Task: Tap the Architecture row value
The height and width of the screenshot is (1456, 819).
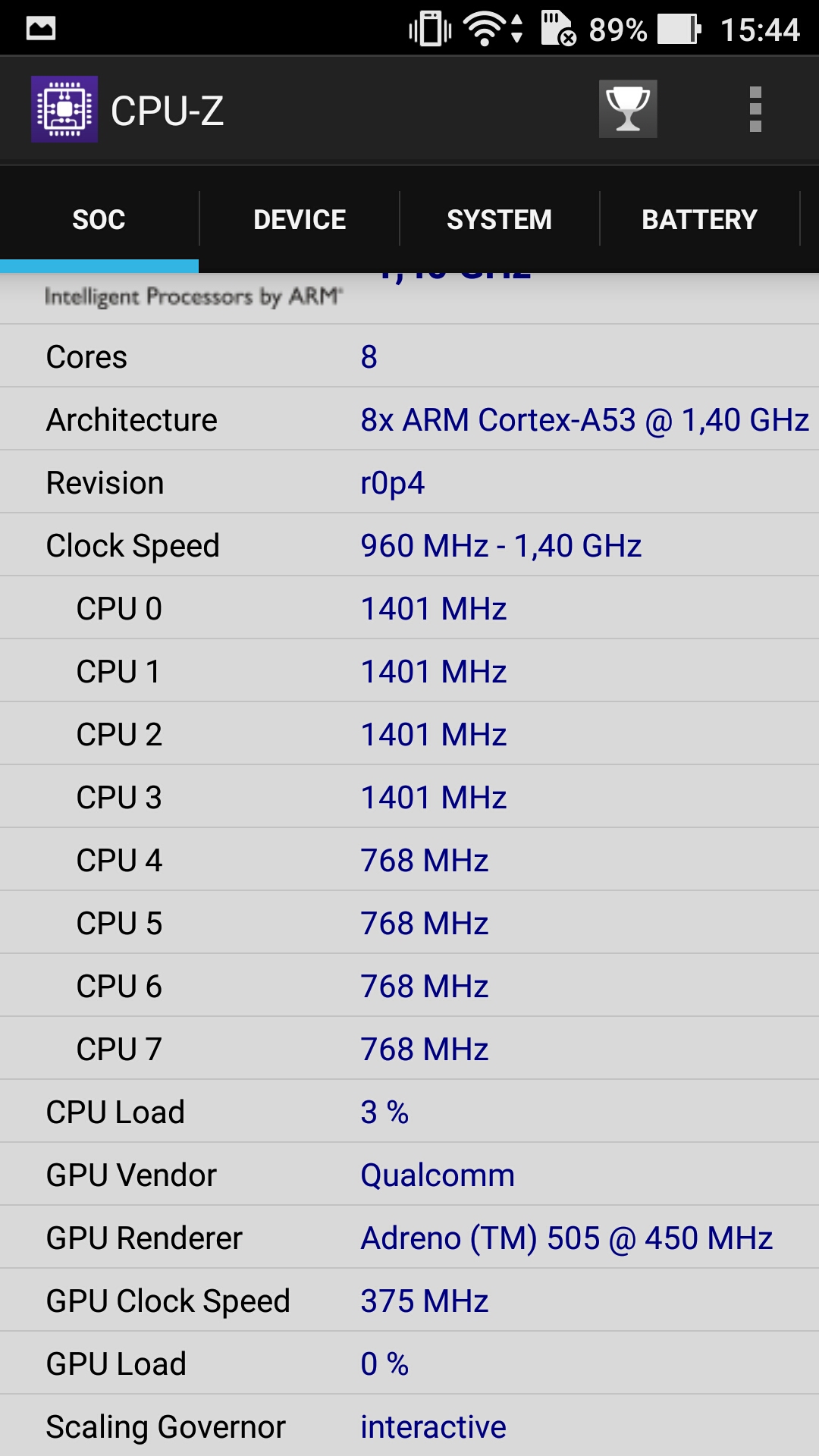Action: coord(585,420)
